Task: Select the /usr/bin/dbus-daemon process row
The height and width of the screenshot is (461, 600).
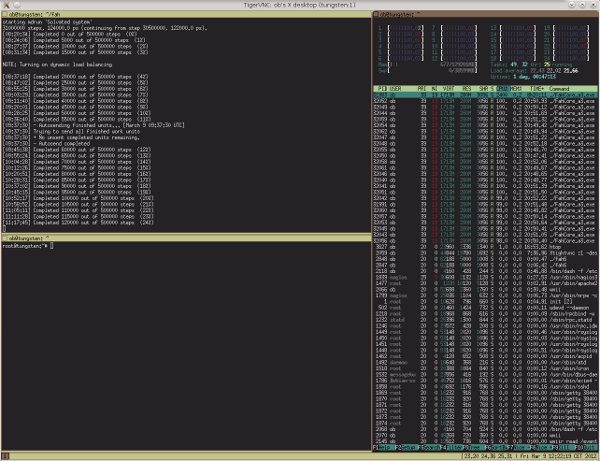Action: pos(485,375)
